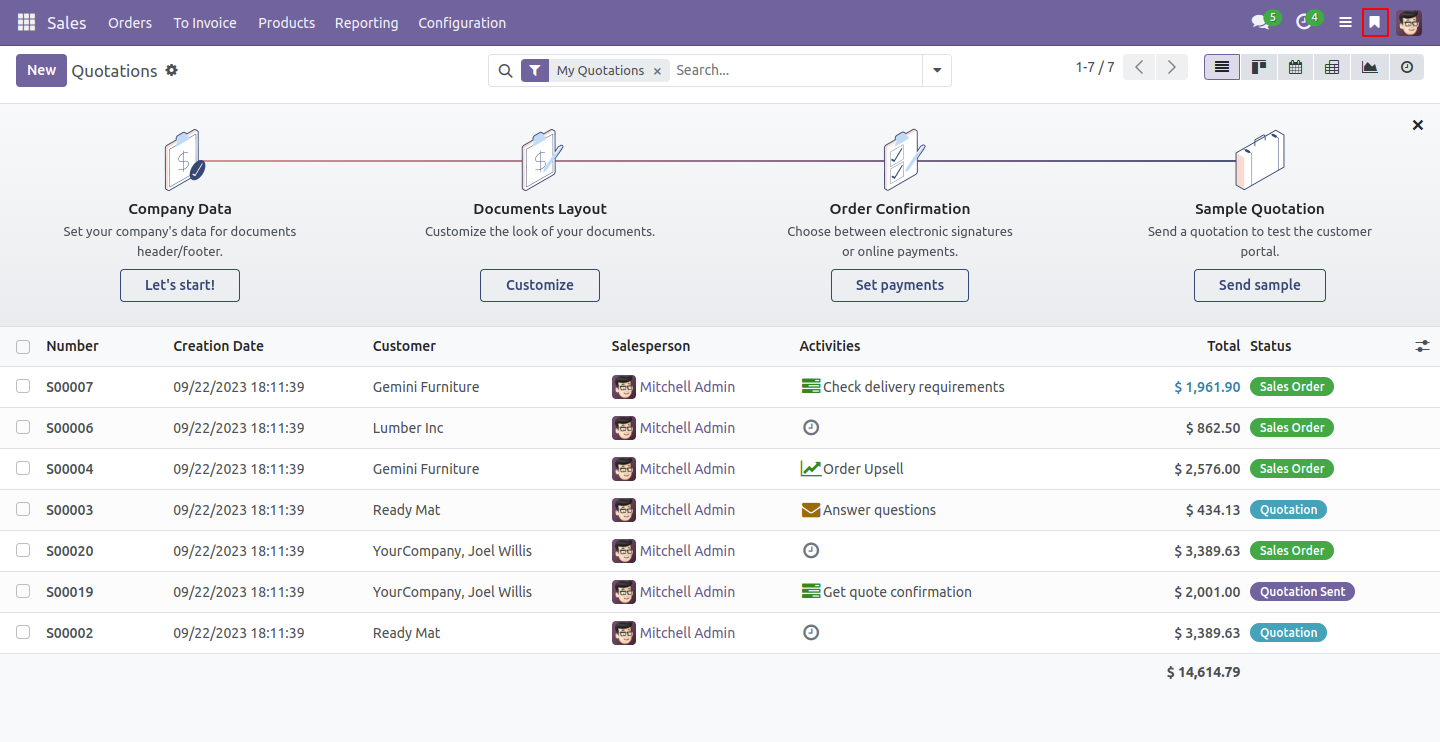The image size is (1440, 742).
Task: Switch to kanban view
Action: pyautogui.click(x=1259, y=67)
